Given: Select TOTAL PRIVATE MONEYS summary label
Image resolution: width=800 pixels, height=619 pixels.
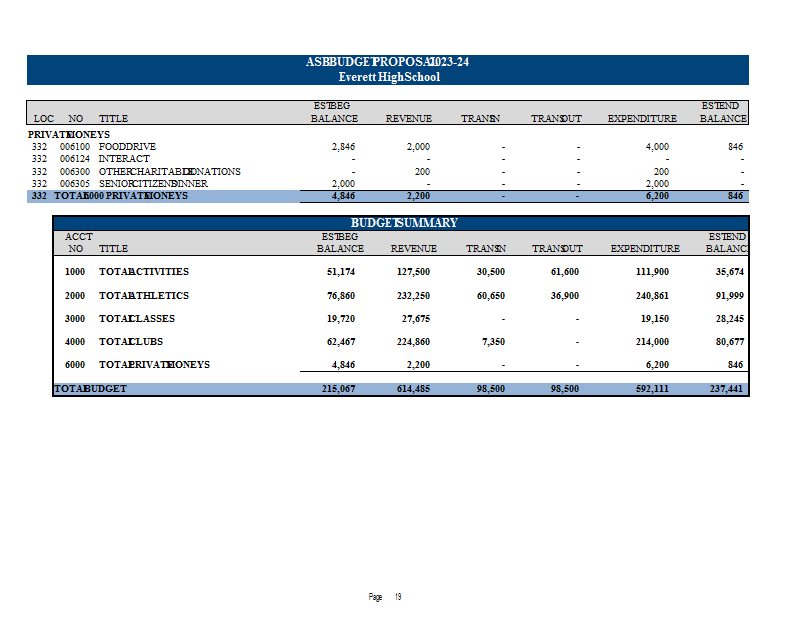Looking at the screenshot, I should [x=154, y=364].
